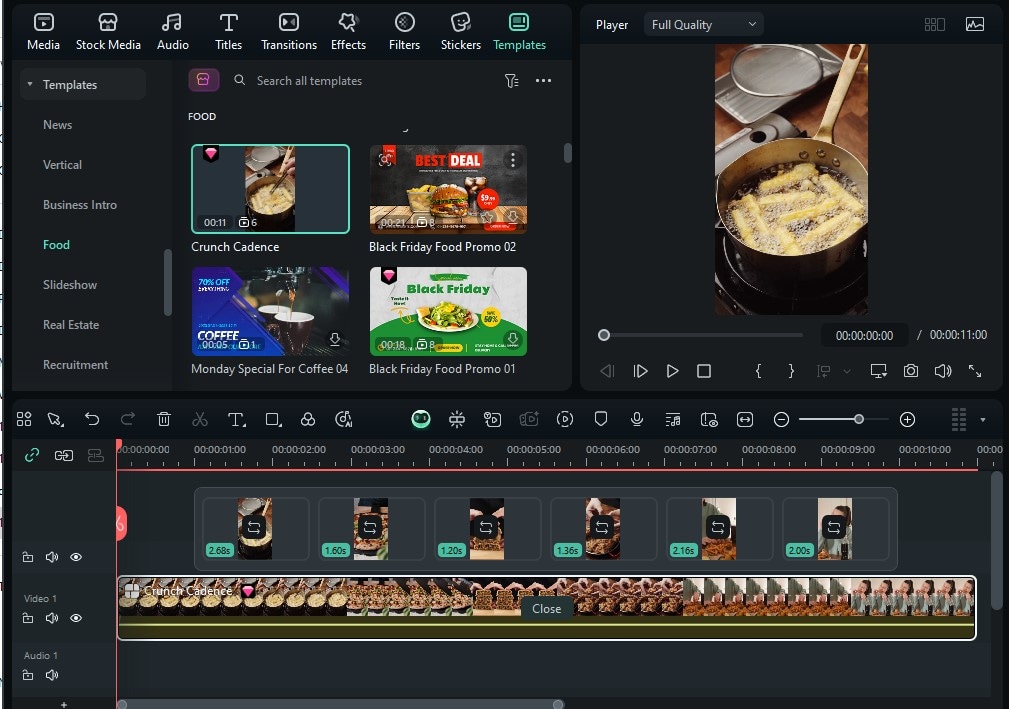Open the AI assistant face icon

coord(421,419)
